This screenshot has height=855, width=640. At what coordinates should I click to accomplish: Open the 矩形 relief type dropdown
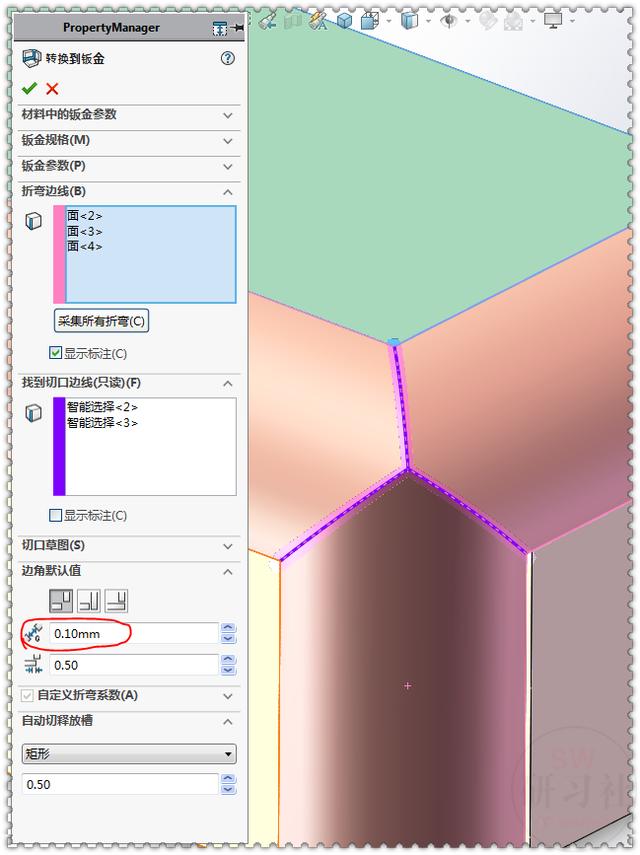[129, 754]
